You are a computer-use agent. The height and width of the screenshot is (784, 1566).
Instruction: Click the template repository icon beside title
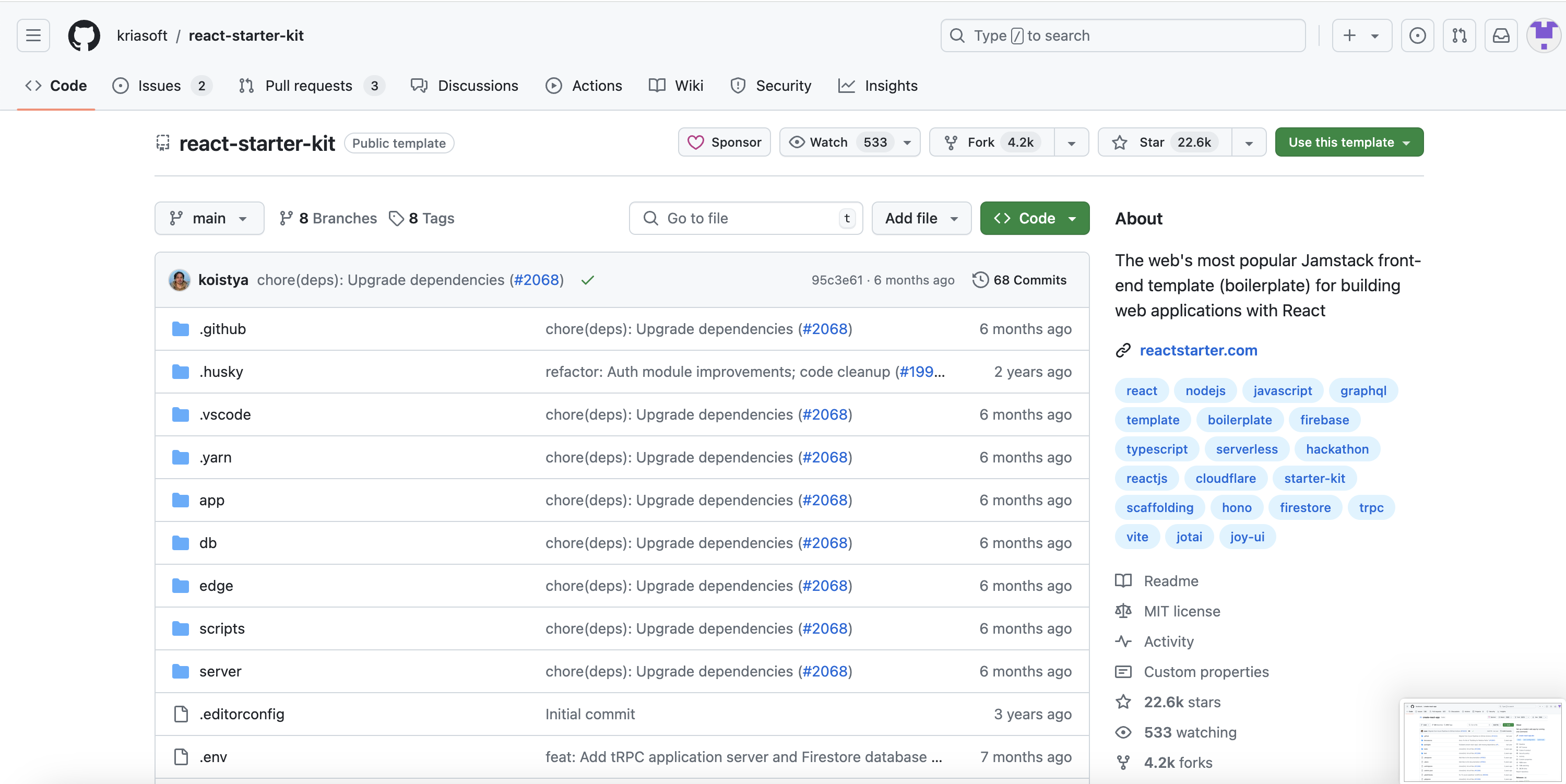[162, 143]
